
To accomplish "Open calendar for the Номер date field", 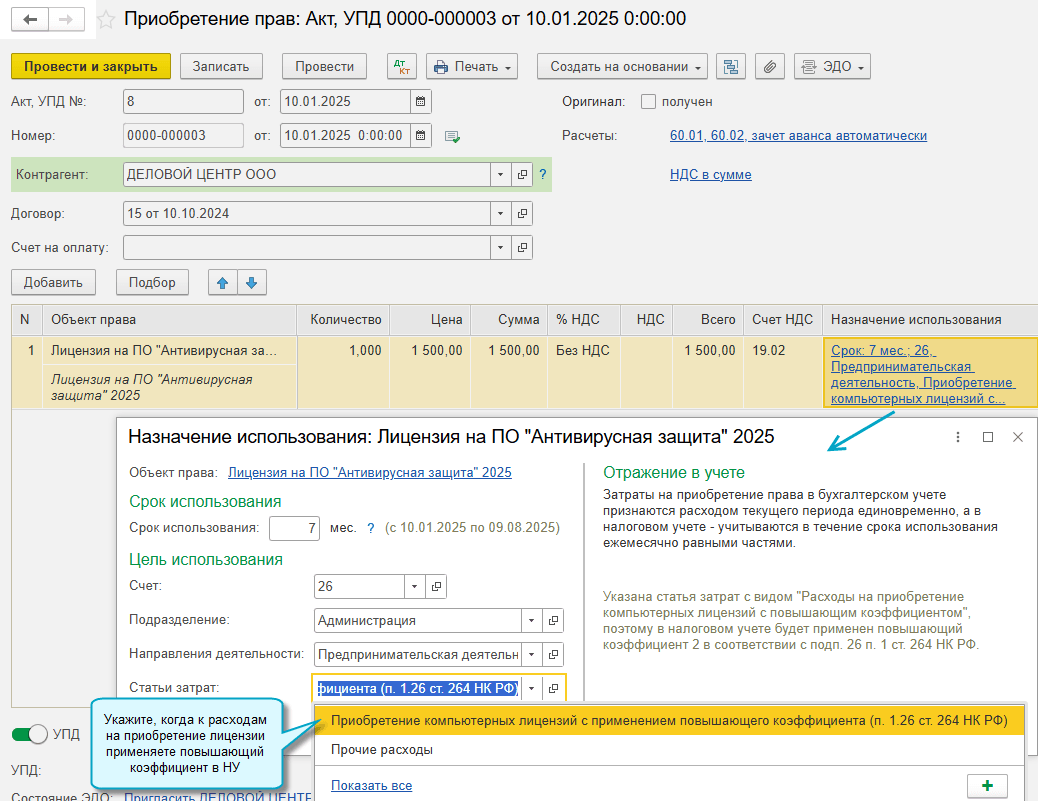I will pyautogui.click(x=420, y=136).
